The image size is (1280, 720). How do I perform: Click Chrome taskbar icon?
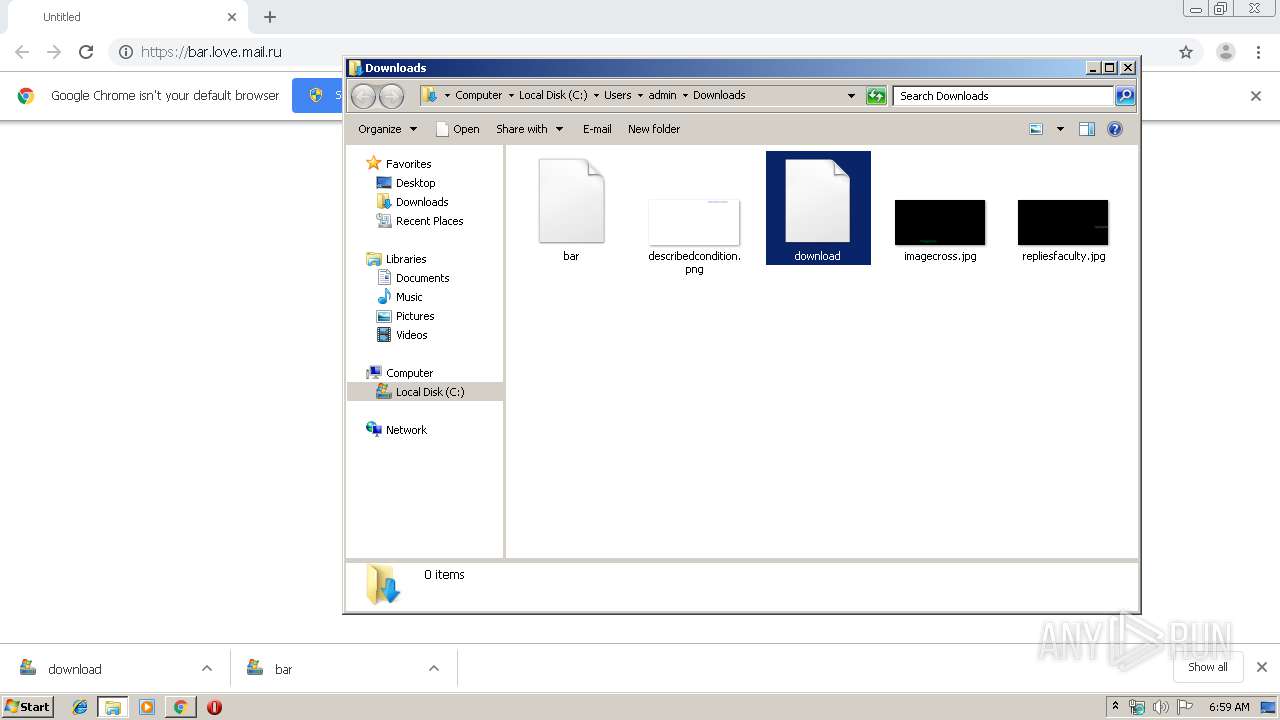coord(180,707)
